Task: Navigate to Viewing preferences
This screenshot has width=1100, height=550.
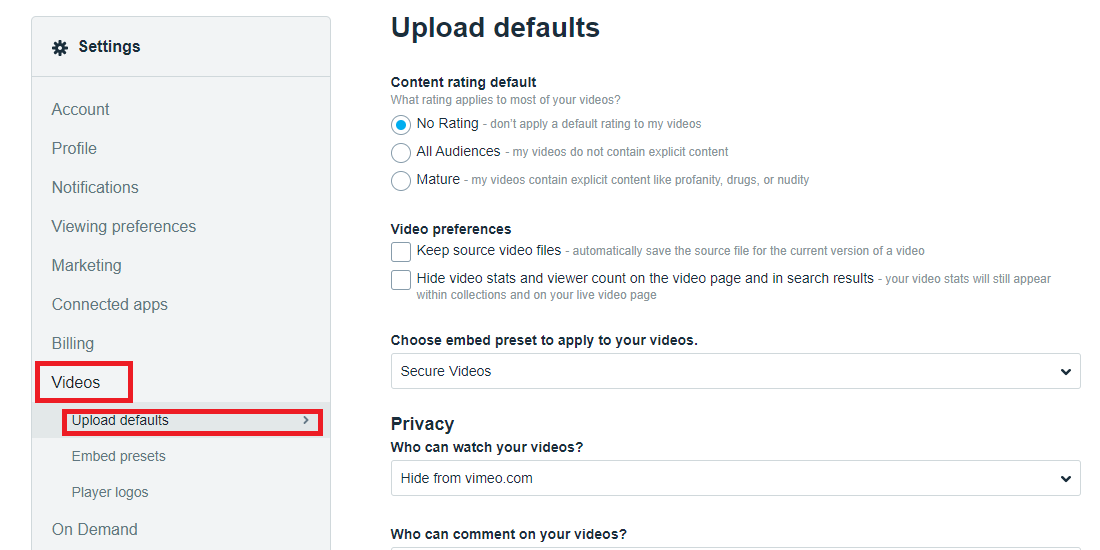Action: click(124, 227)
